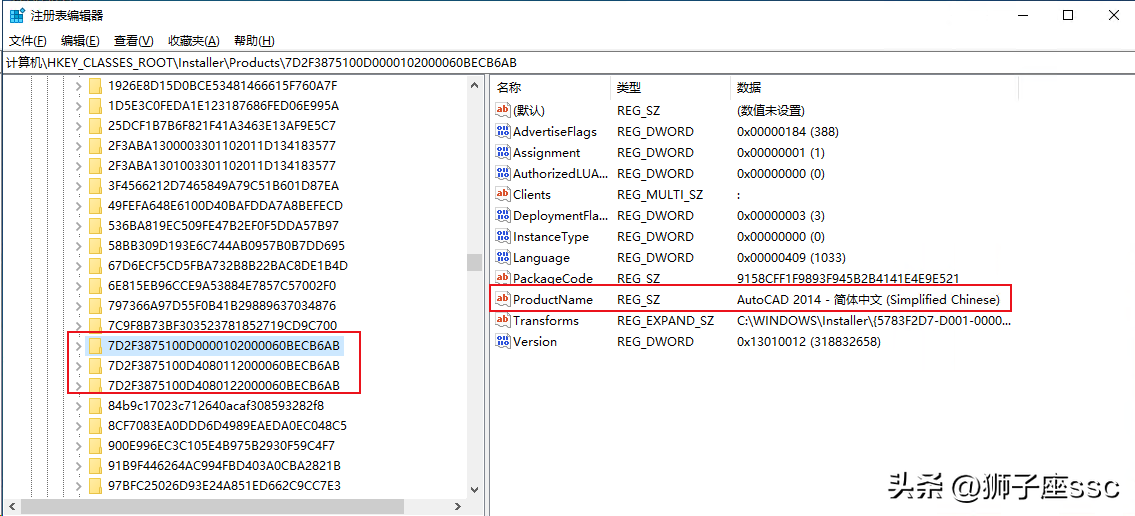This screenshot has width=1135, height=516.
Task: Select the ProductName value name
Action: click(x=553, y=299)
